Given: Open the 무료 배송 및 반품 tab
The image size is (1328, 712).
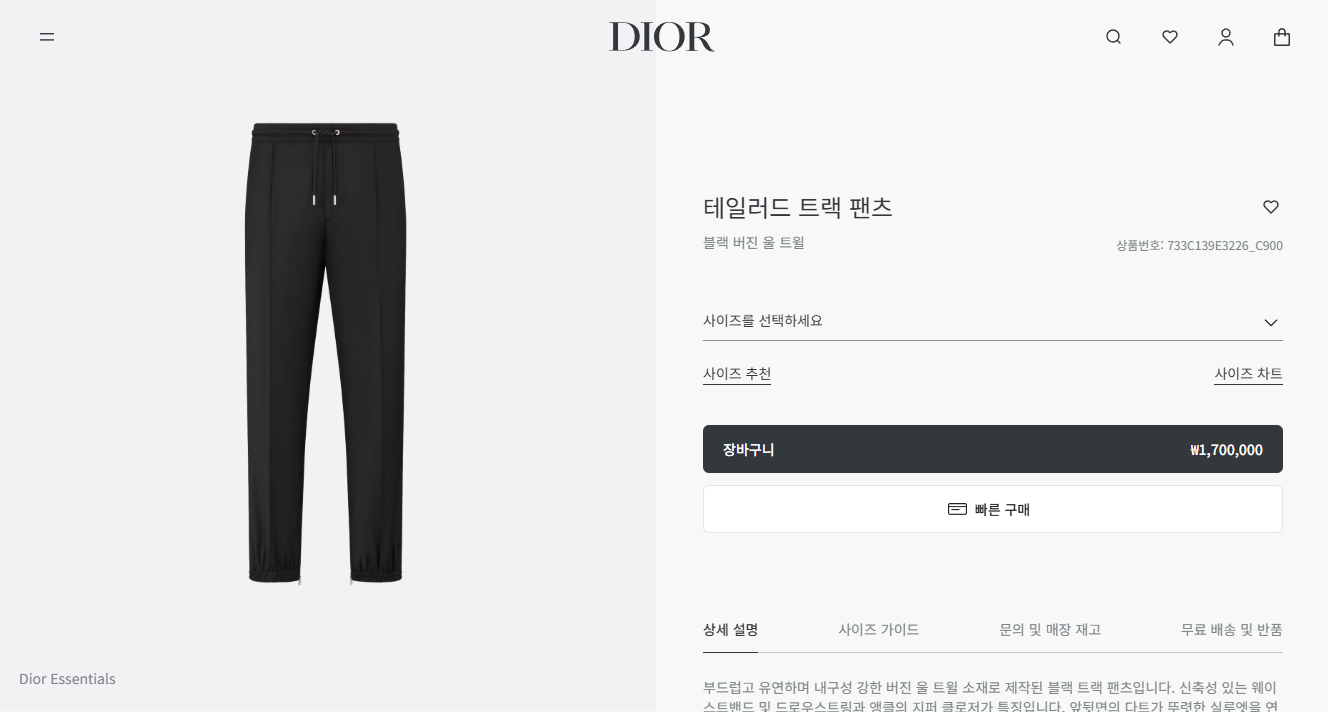Looking at the screenshot, I should pyautogui.click(x=1231, y=630).
